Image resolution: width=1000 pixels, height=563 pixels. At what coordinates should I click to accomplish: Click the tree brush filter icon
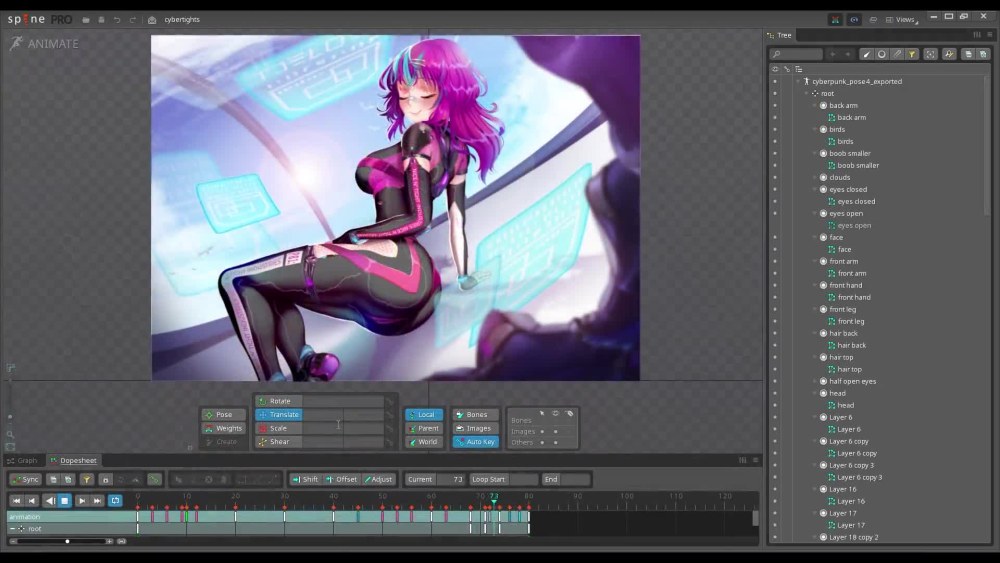(866, 54)
